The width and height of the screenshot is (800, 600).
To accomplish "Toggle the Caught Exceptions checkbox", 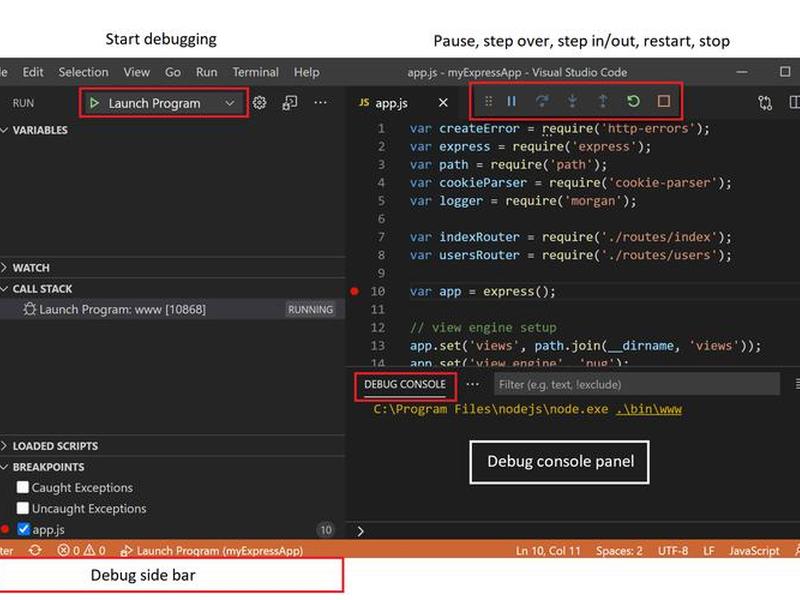I will click(x=22, y=487).
